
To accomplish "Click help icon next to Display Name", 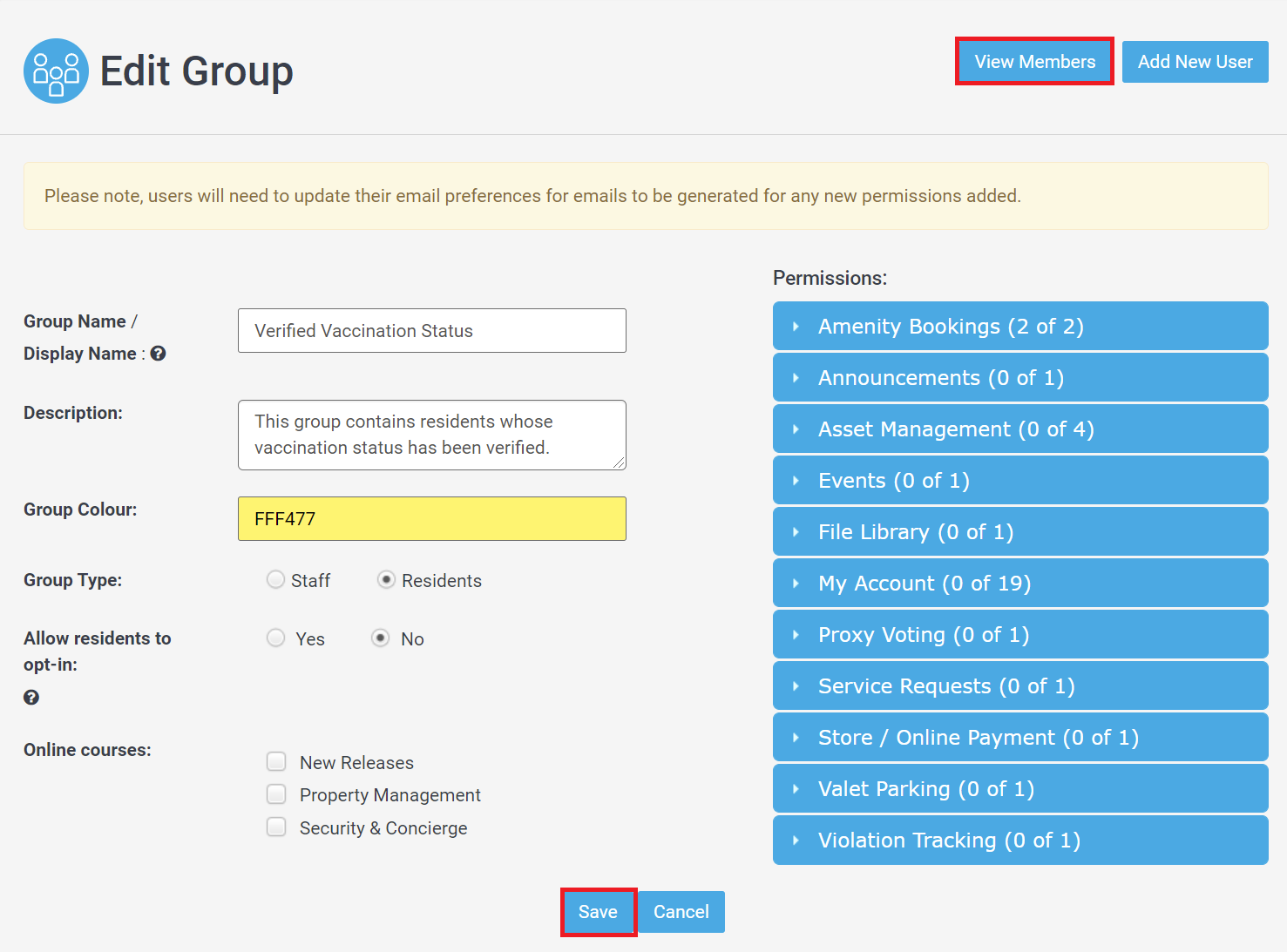I will (x=158, y=354).
